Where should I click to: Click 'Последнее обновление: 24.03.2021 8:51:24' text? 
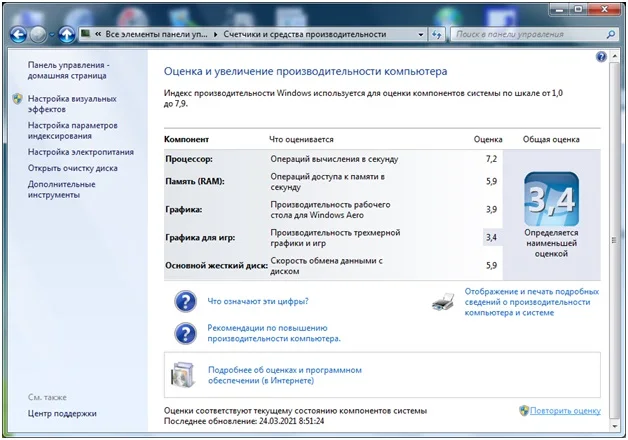[244, 421]
